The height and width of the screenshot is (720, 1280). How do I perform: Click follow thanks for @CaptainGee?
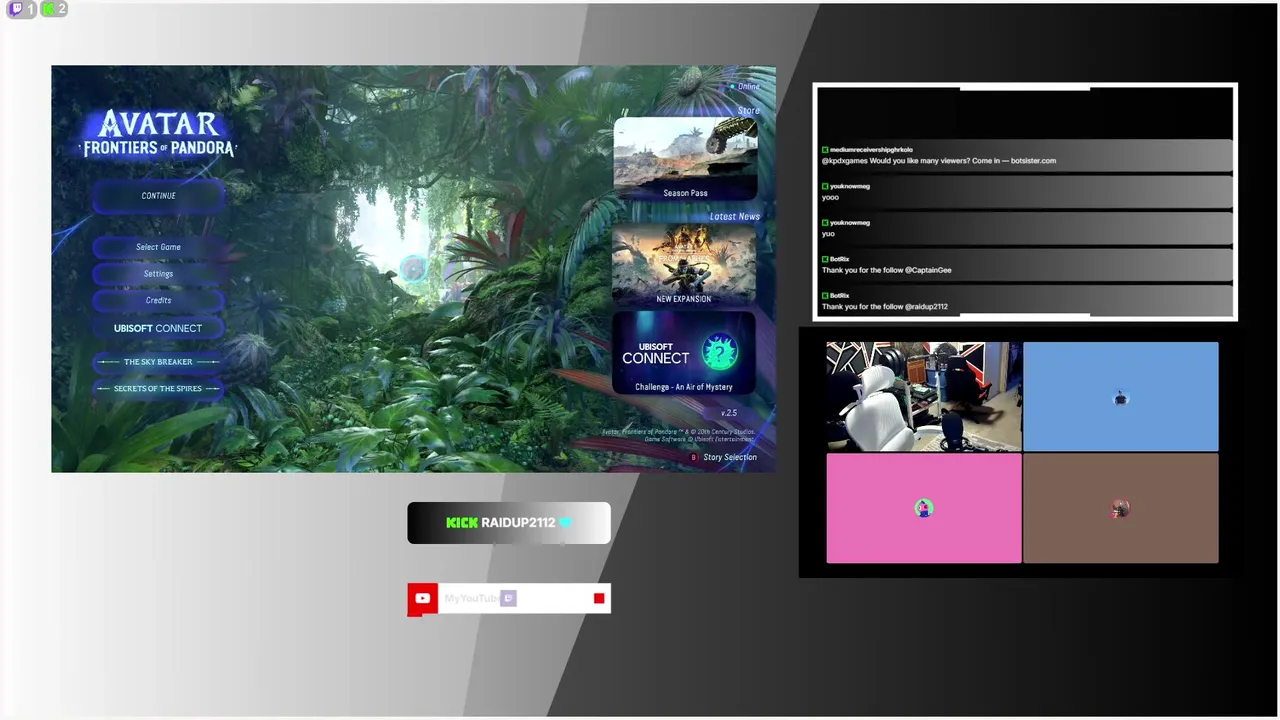[x=1025, y=265]
